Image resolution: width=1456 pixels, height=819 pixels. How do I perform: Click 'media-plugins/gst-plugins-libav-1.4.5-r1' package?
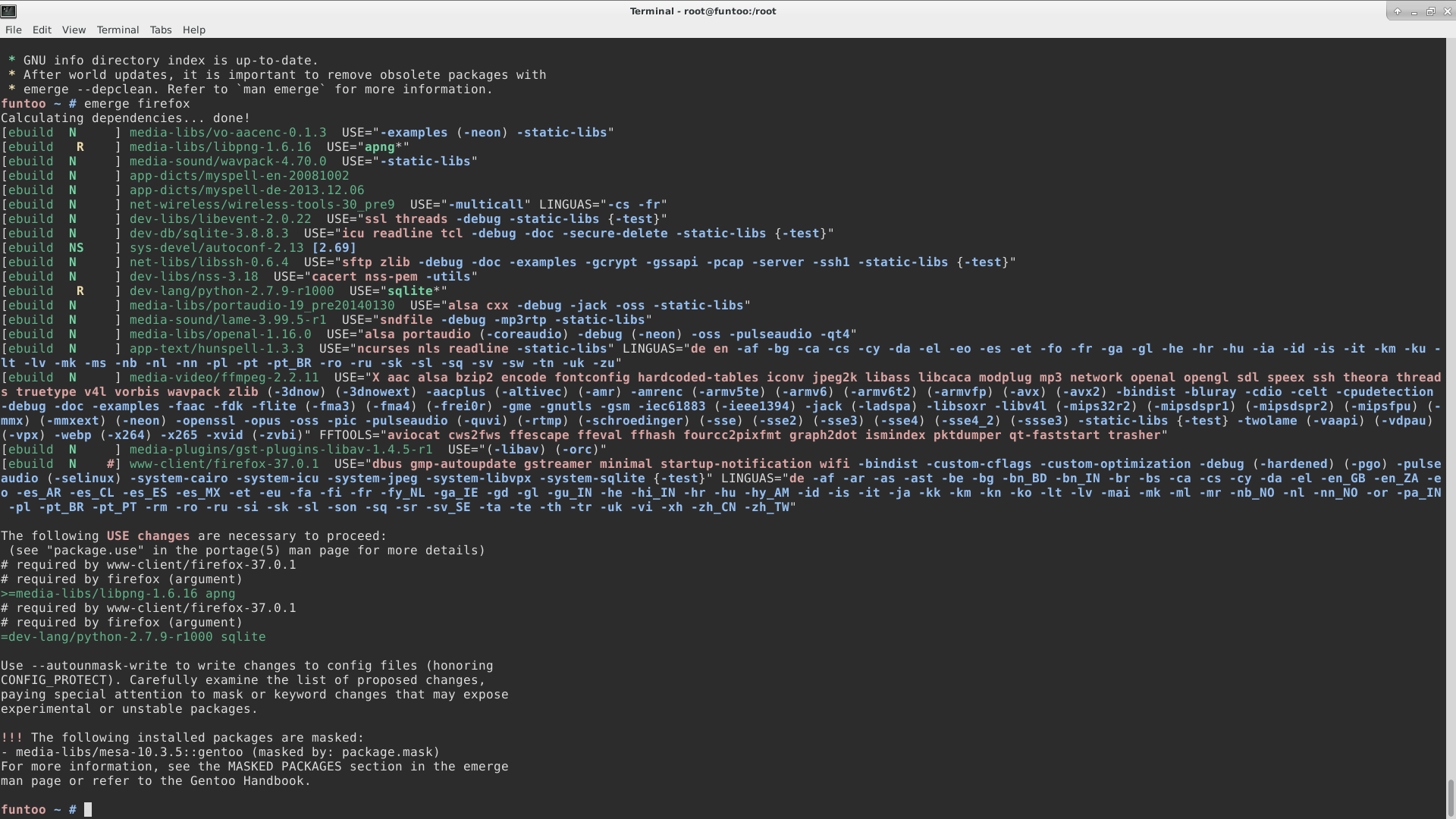click(281, 450)
